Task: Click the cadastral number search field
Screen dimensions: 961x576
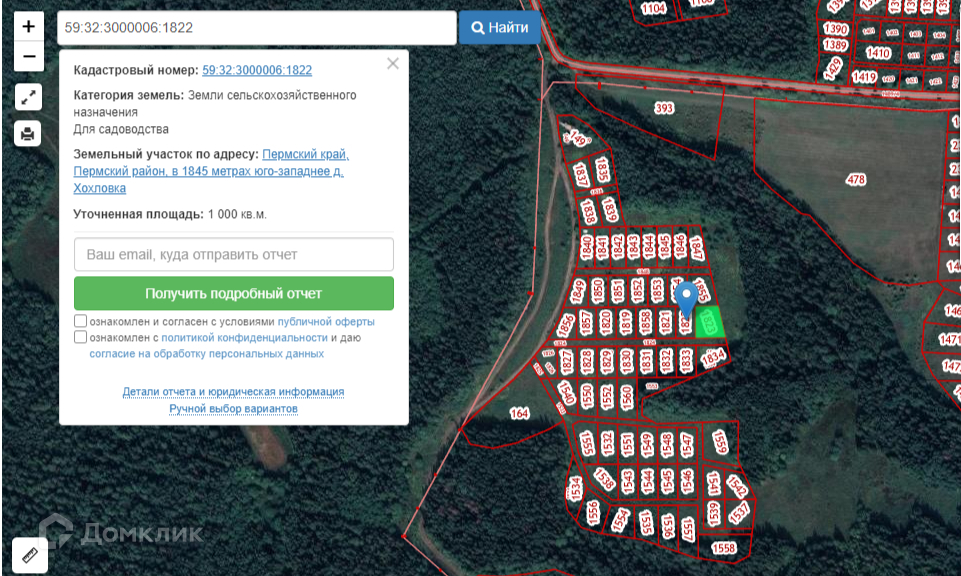Action: pyautogui.click(x=257, y=28)
